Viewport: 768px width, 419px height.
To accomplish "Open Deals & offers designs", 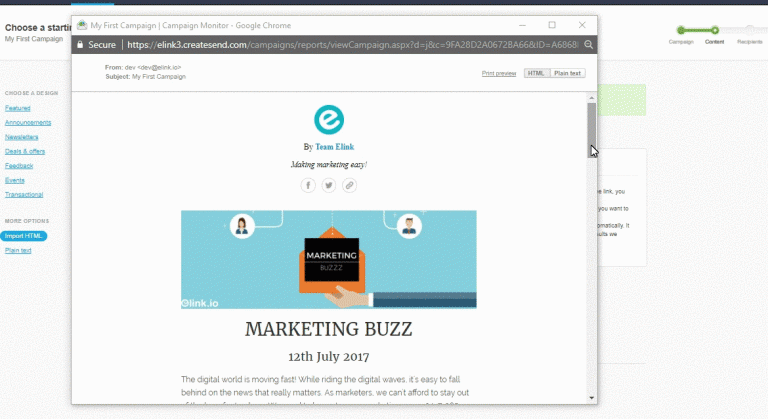I will 25,151.
